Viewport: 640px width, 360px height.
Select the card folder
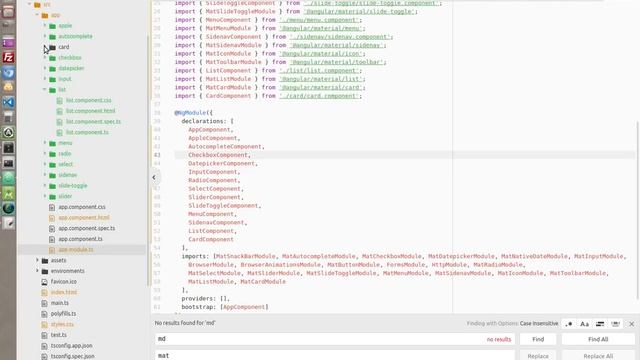63,47
